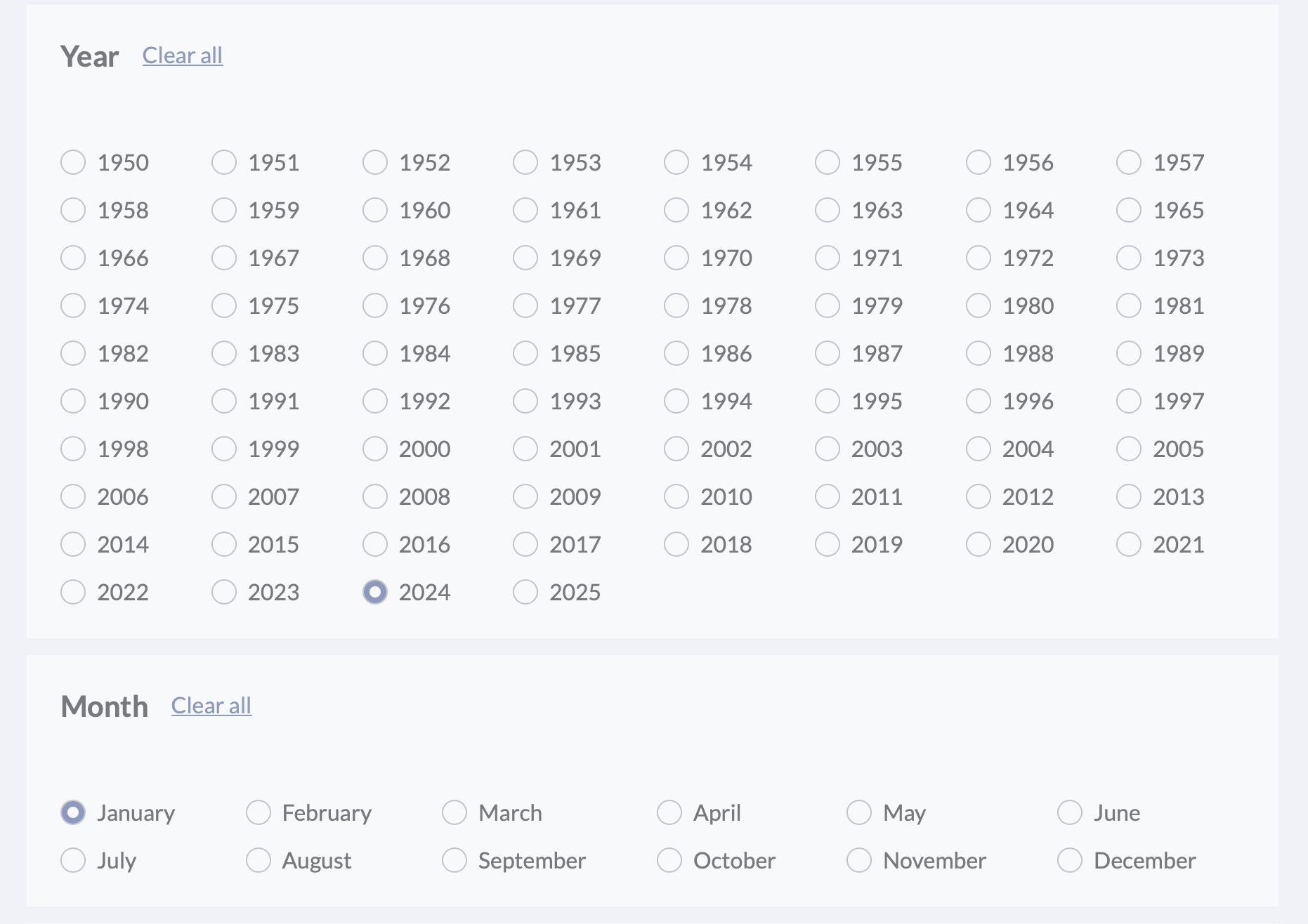
Task: Click the selected 2024 radio button
Action: [x=375, y=592]
